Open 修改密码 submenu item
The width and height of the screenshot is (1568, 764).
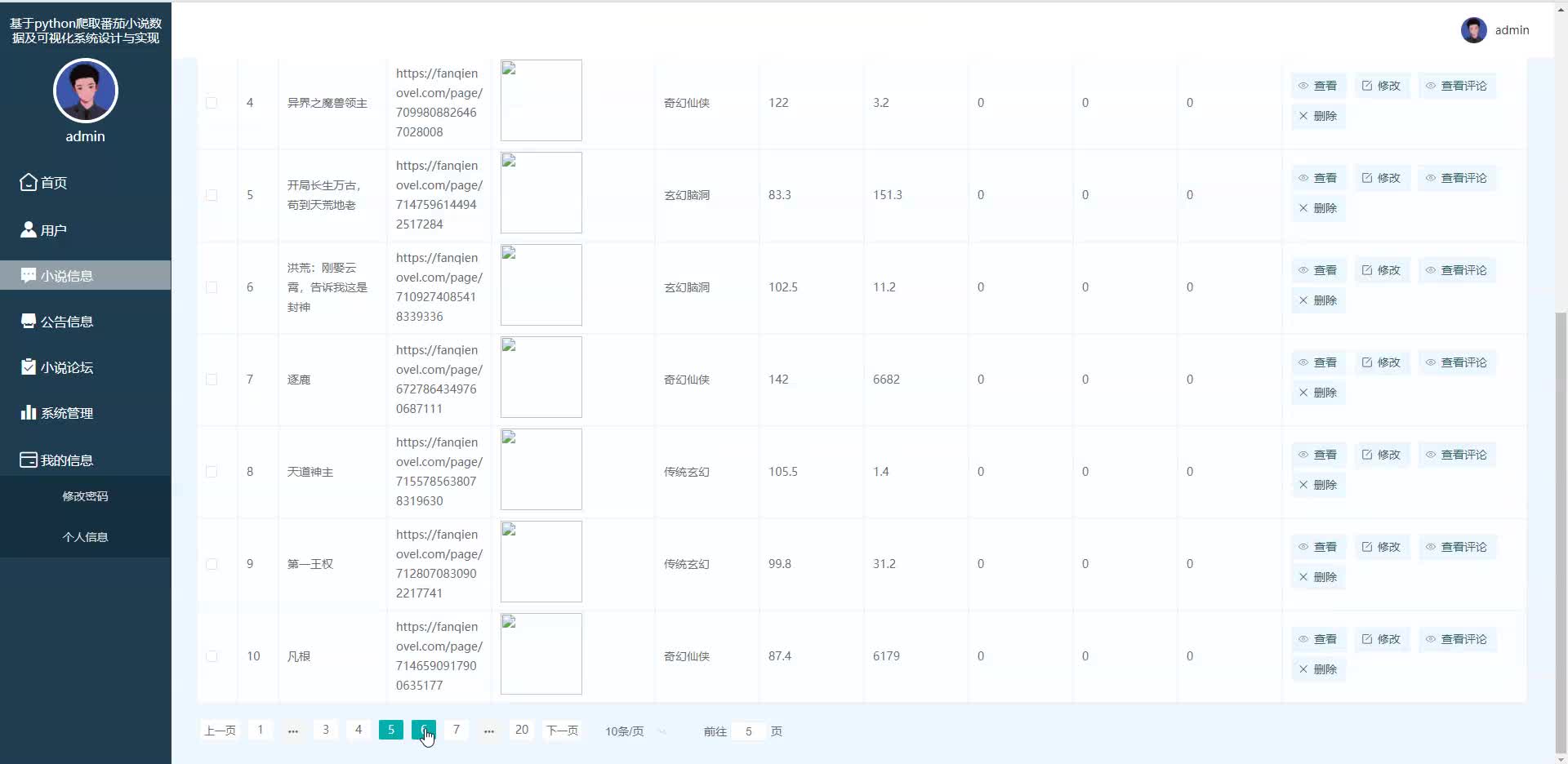[x=85, y=496]
